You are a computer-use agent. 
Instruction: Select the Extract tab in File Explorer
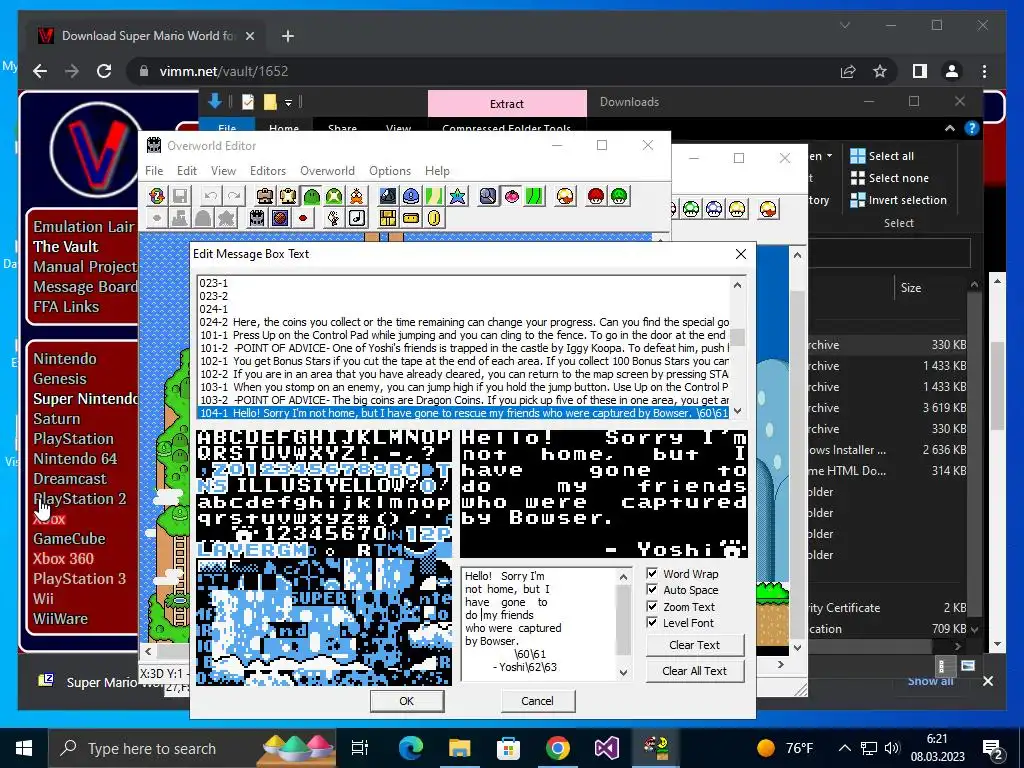(x=507, y=103)
